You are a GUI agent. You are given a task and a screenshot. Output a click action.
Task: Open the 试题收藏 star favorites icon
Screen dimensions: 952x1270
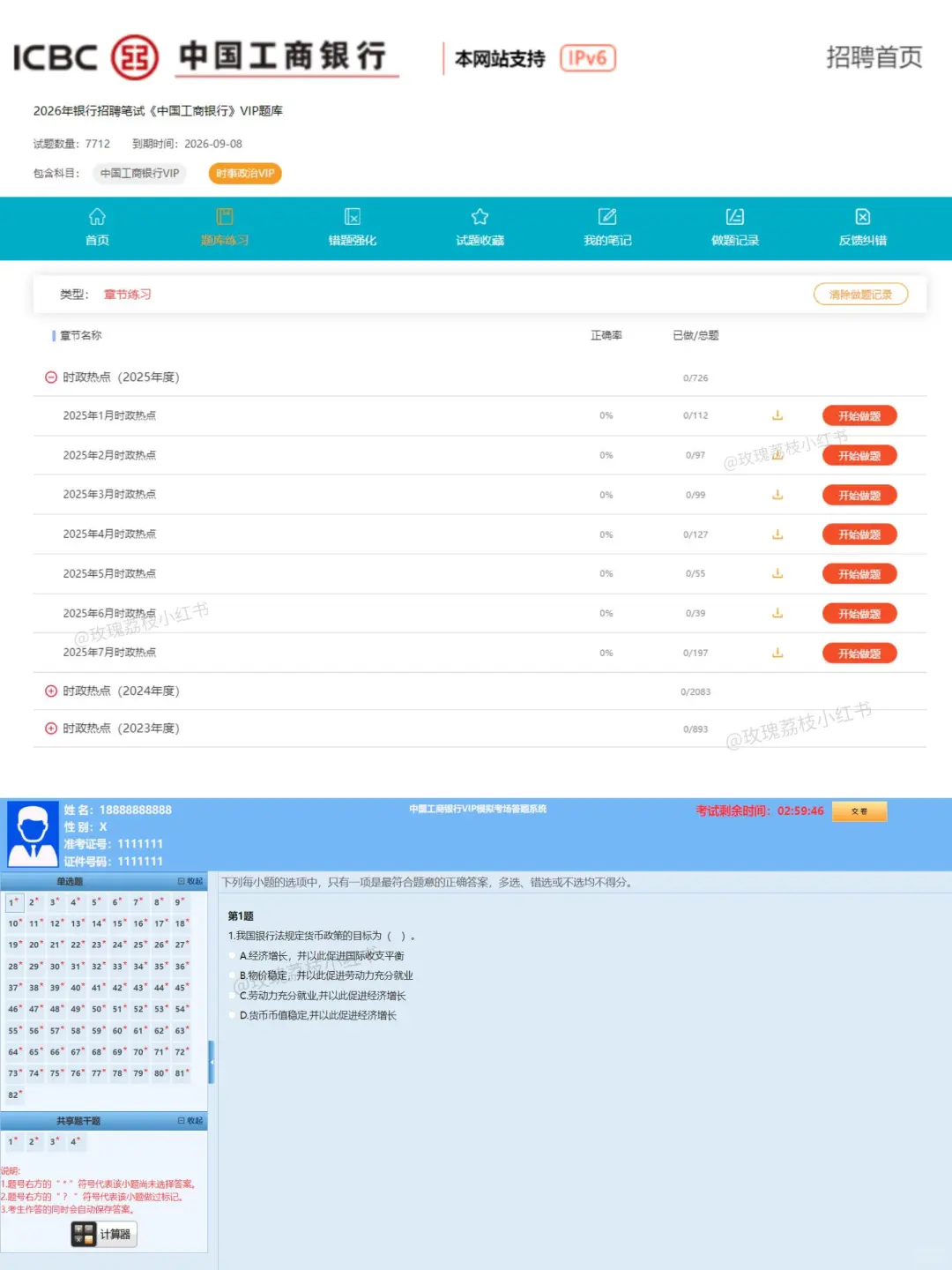[480, 217]
